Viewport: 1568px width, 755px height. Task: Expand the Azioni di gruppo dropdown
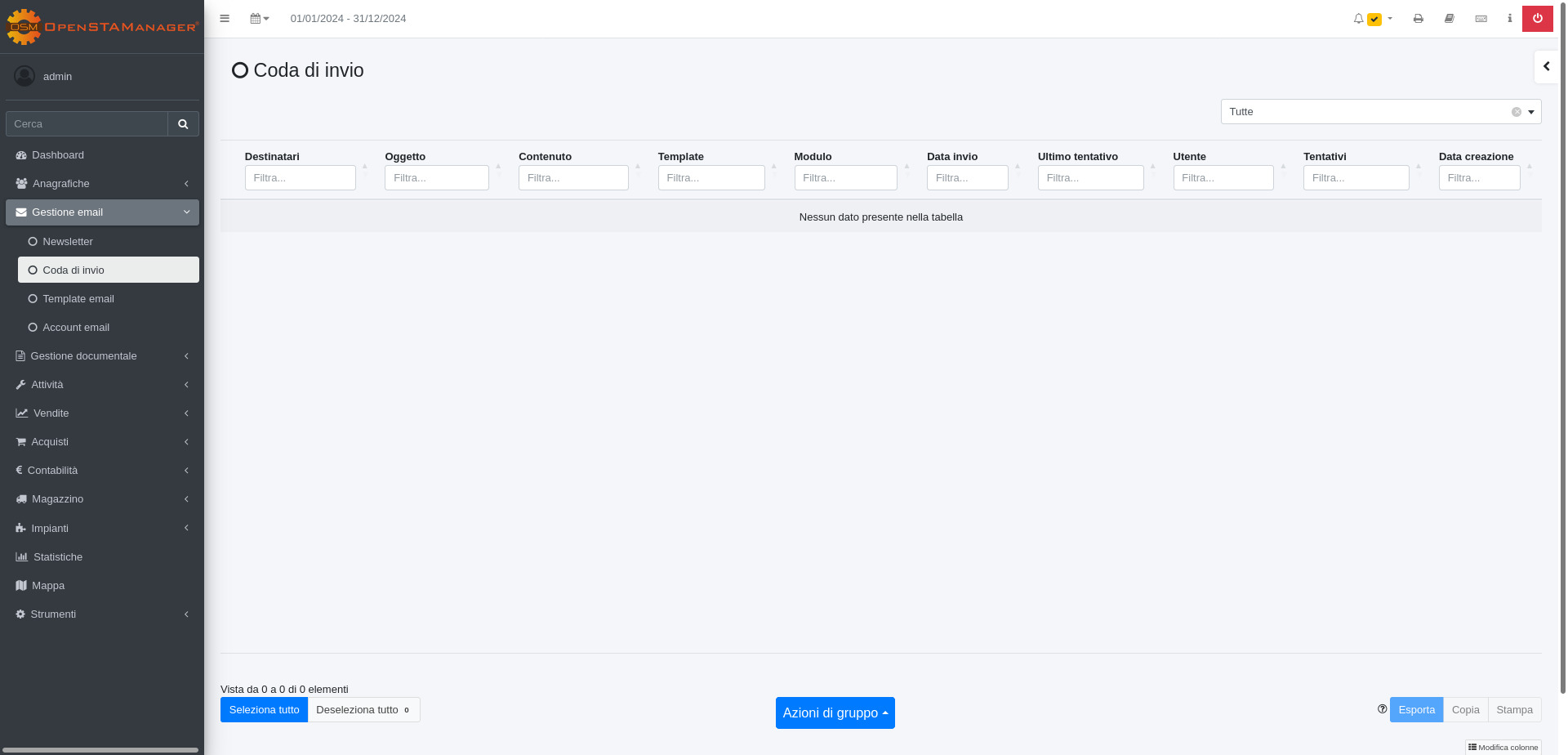[x=835, y=713]
